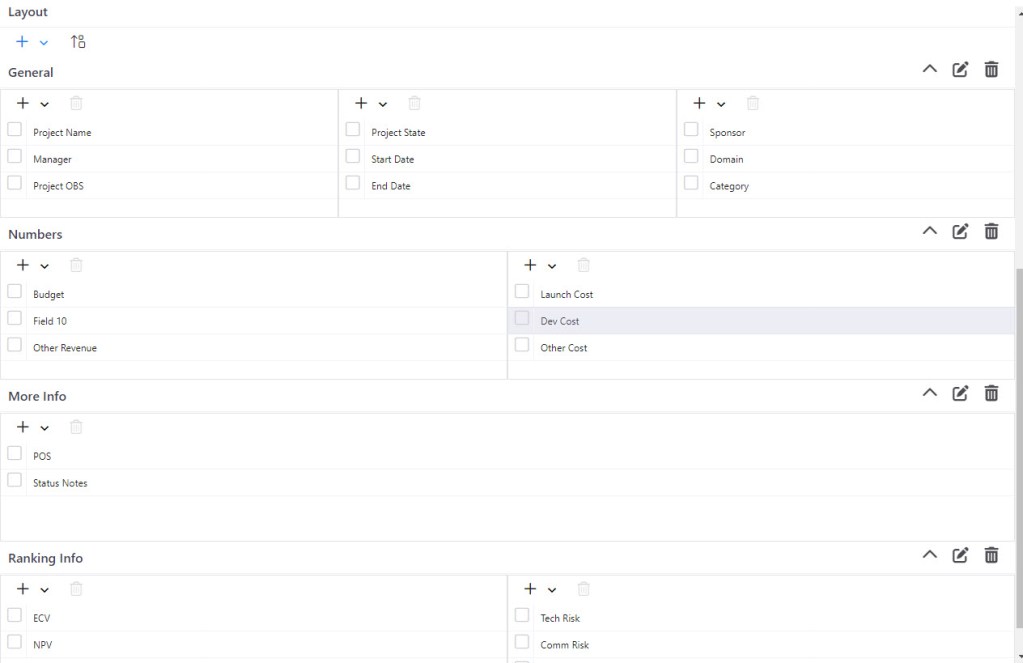
Task: Click the NPV field label
Action: pyautogui.click(x=41, y=644)
